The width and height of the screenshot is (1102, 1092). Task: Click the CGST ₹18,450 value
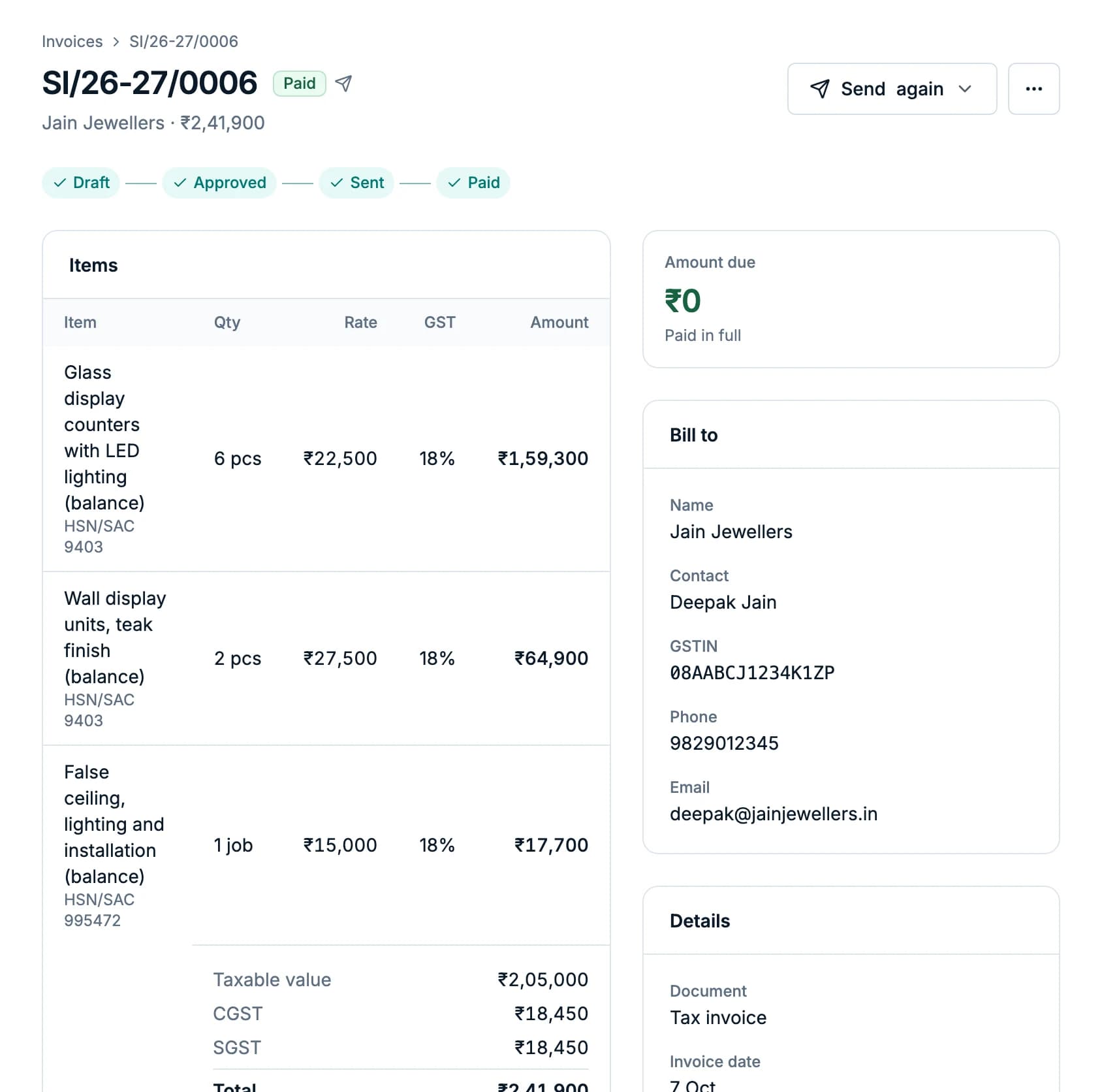552,1014
